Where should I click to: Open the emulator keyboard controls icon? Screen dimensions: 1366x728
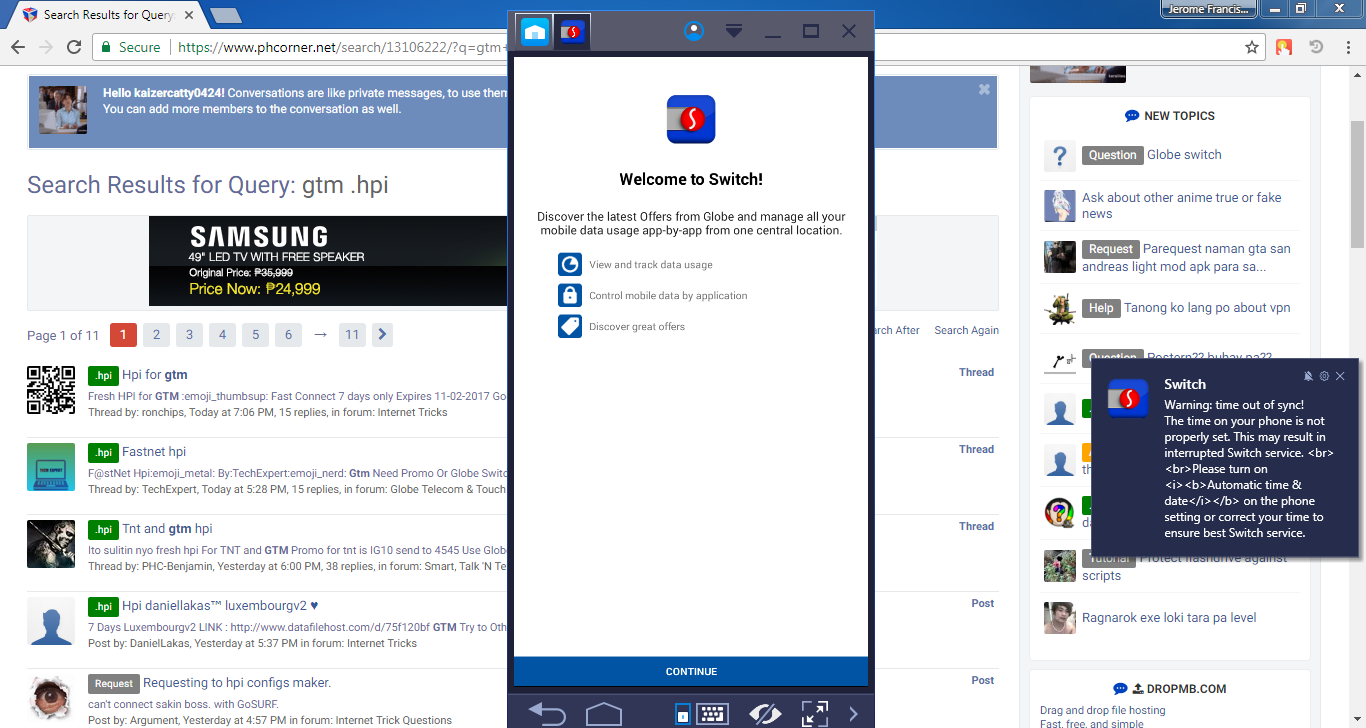[711, 714]
